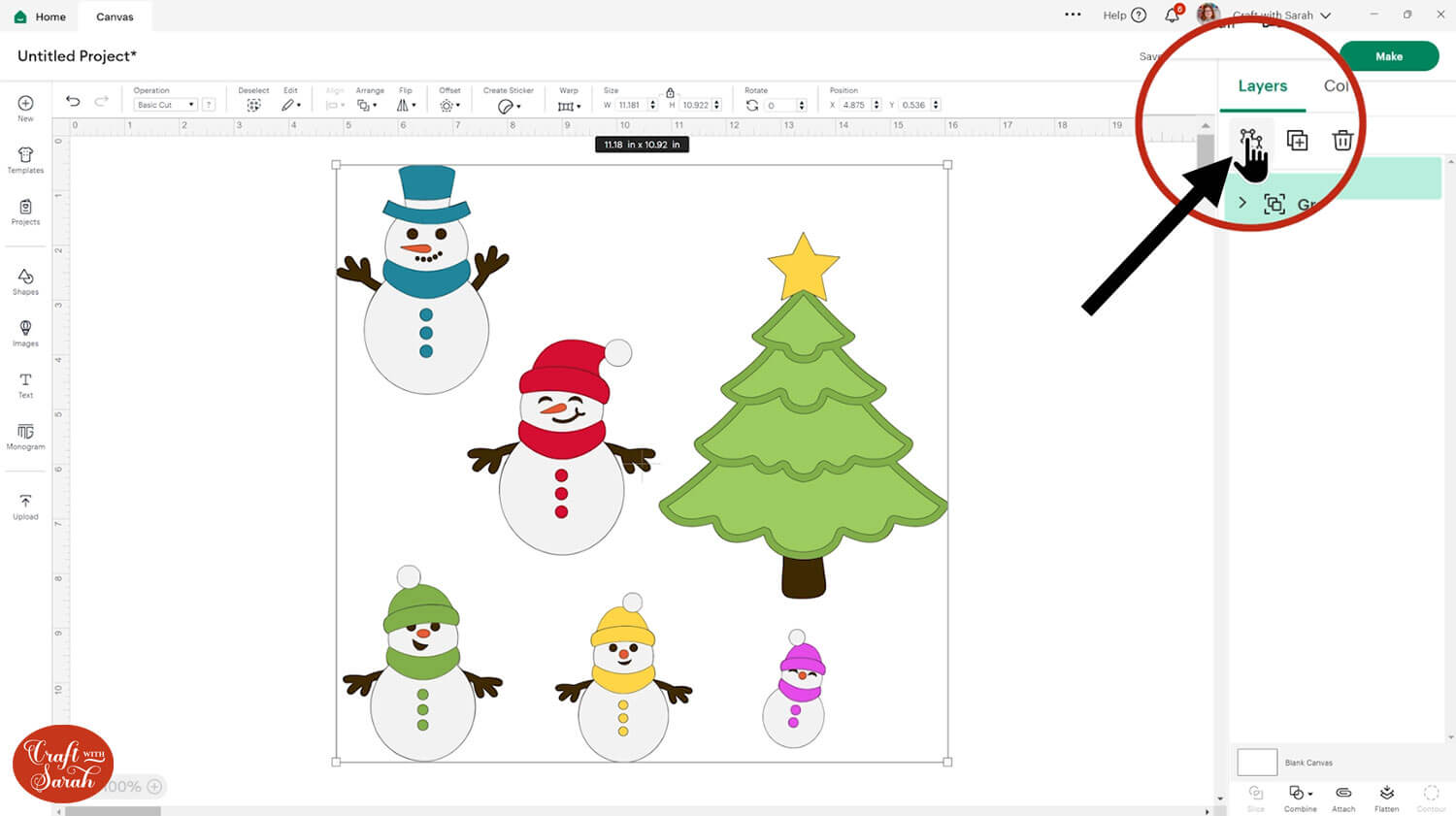1456x816 pixels.
Task: Toggle the size aspect ratio lock
Action: coord(670,93)
